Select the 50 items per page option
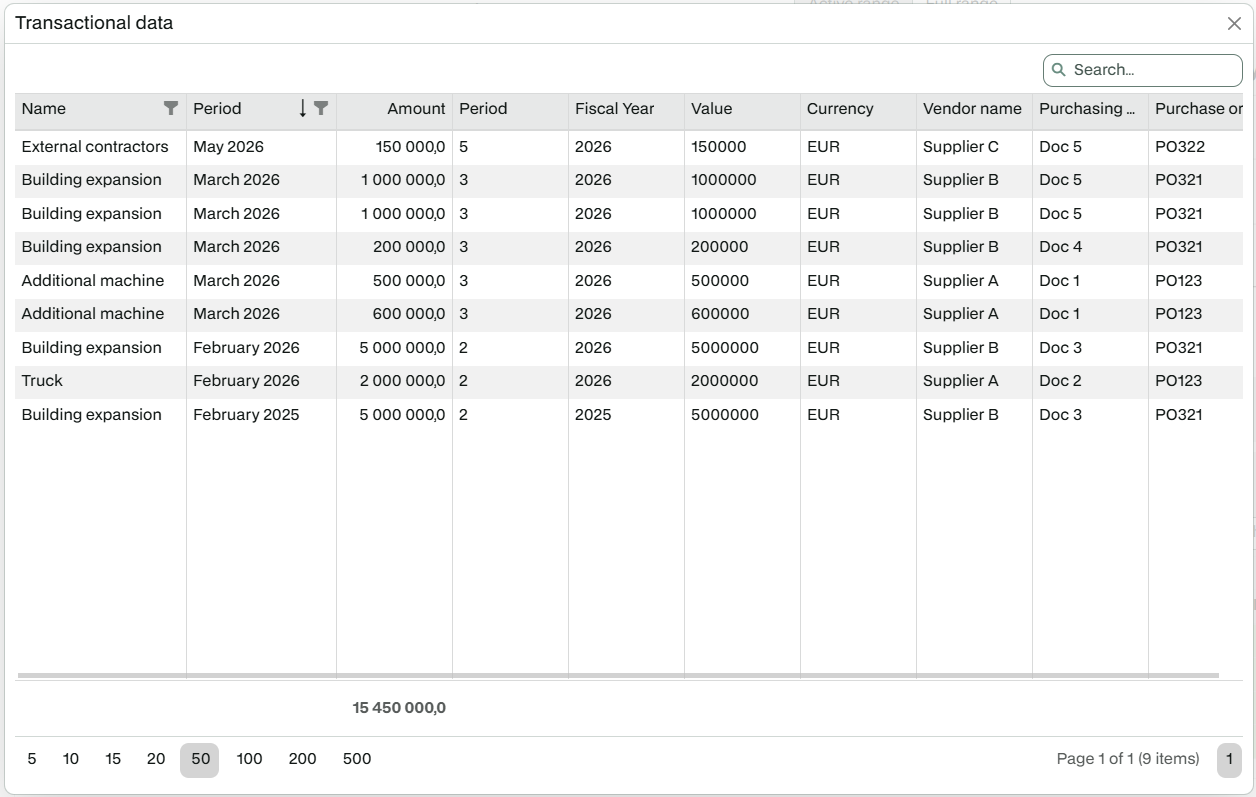Viewport: 1256px width, 797px height. (200, 760)
